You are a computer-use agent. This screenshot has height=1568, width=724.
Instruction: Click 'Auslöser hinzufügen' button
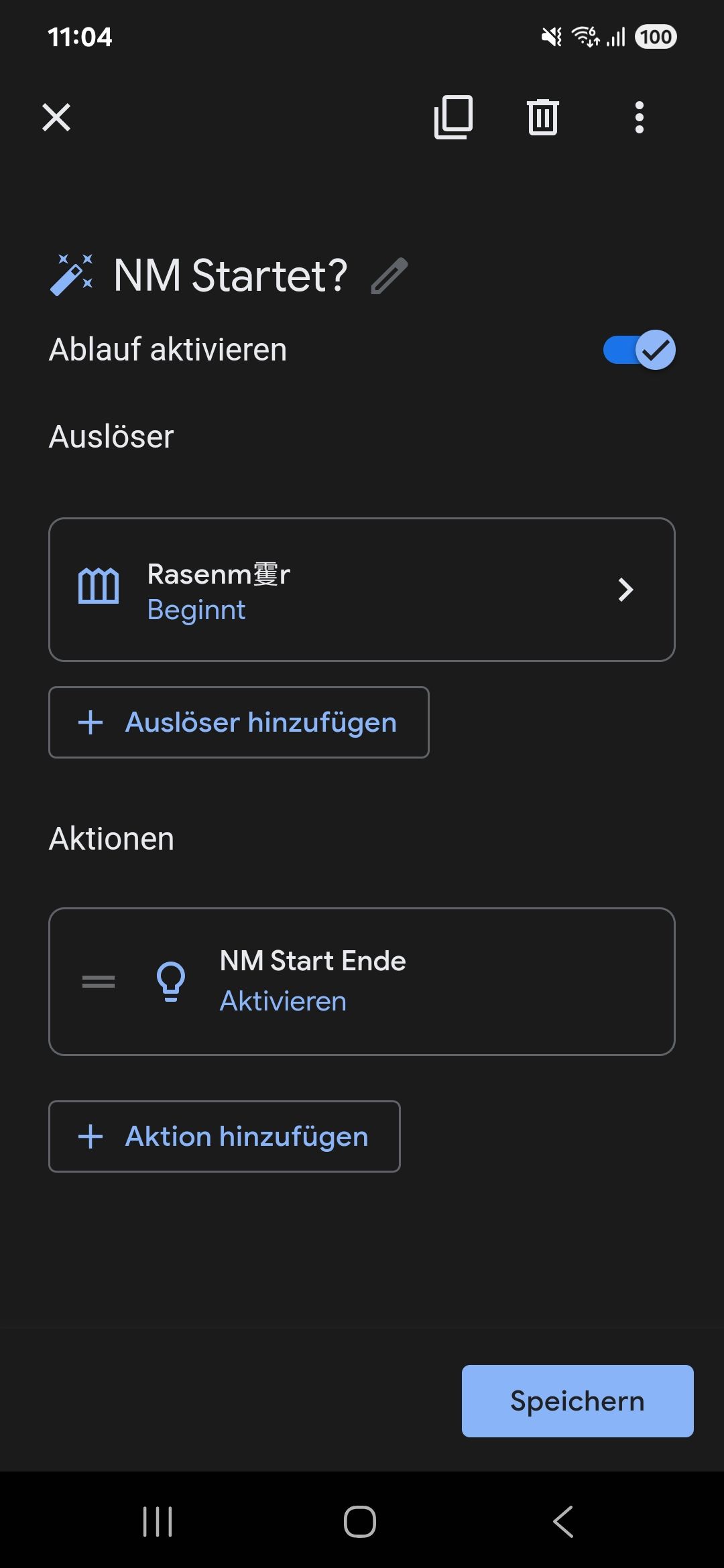click(239, 722)
